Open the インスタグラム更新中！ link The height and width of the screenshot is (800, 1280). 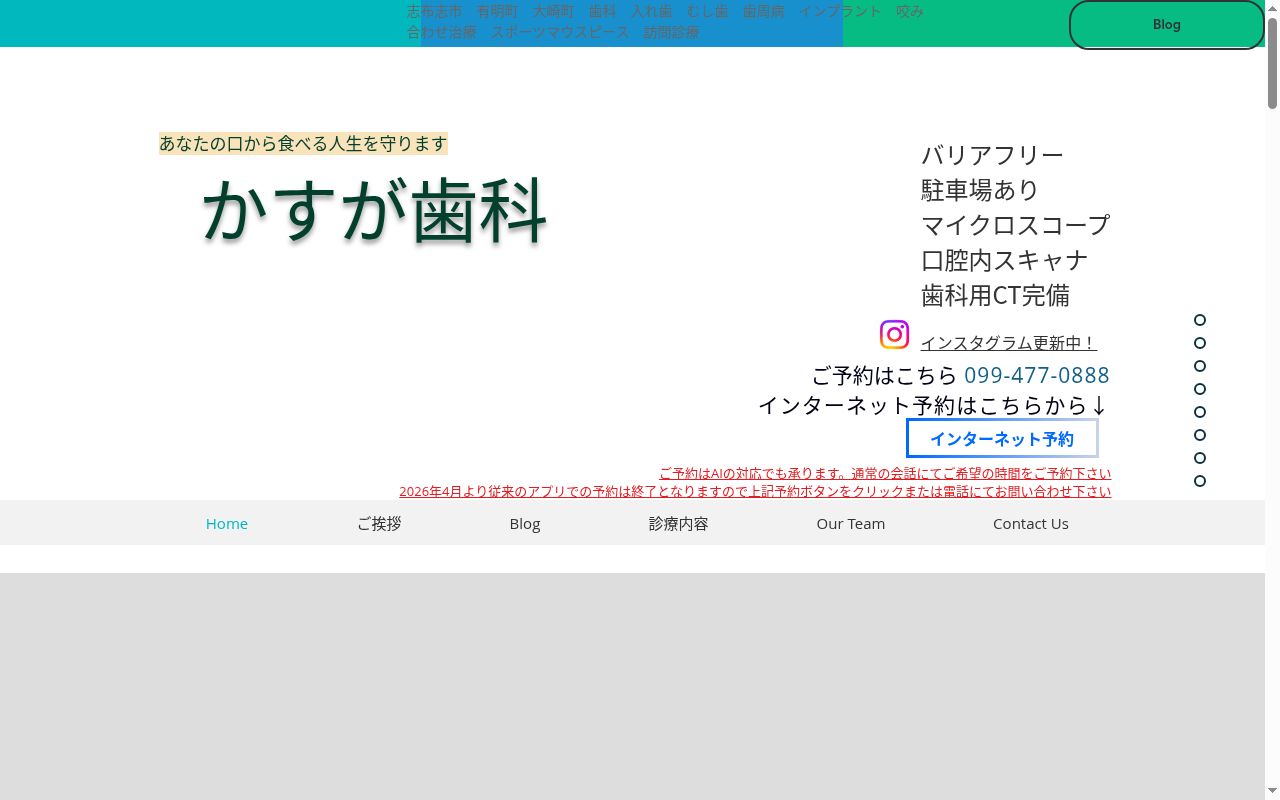pos(1008,343)
